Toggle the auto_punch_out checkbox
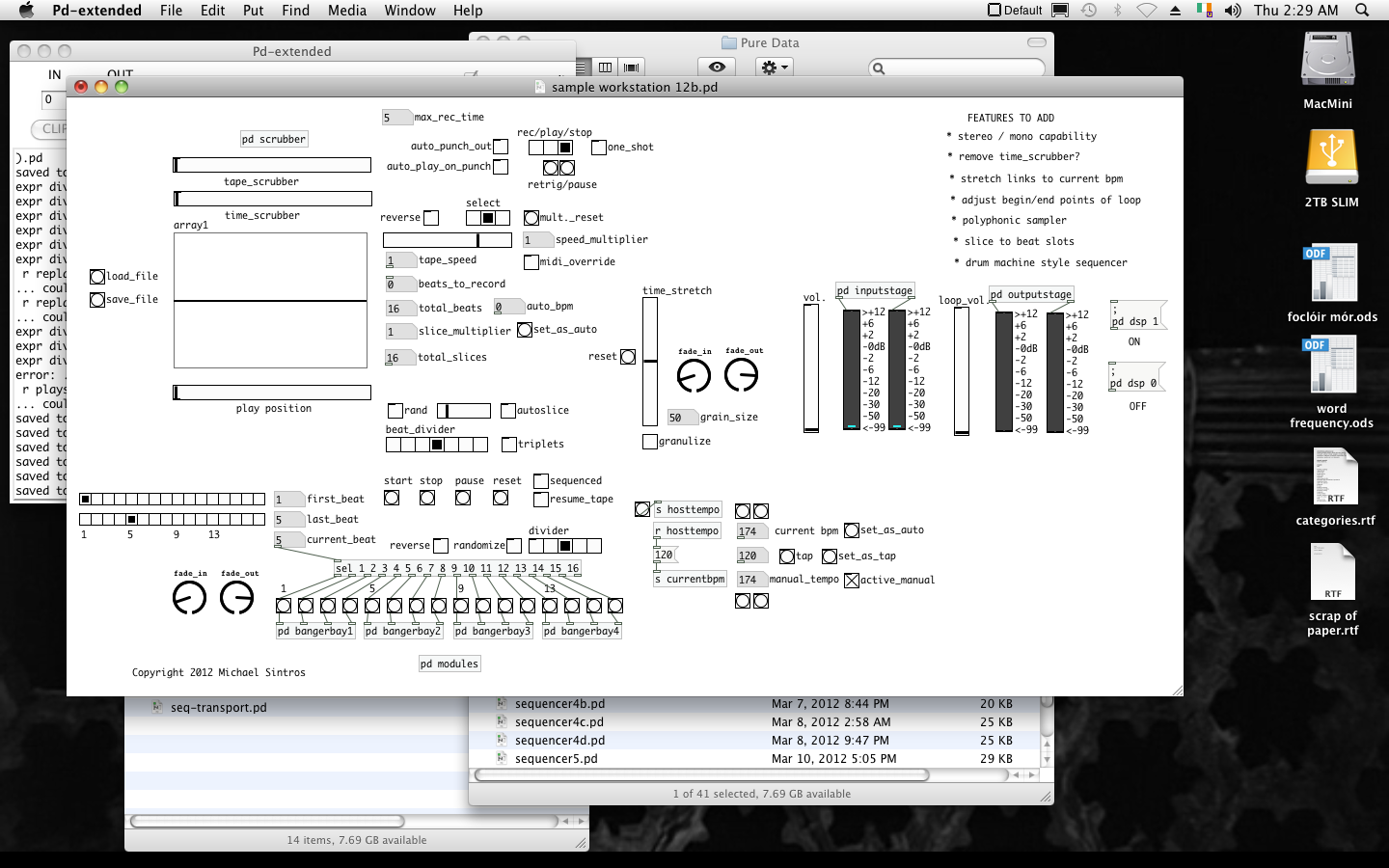The image size is (1389, 868). pyautogui.click(x=501, y=147)
